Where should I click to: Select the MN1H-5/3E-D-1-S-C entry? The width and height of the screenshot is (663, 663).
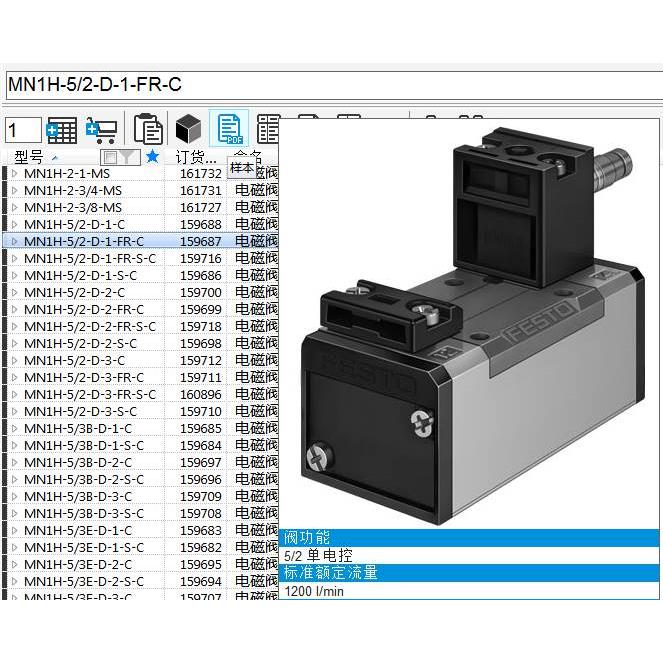pos(84,548)
